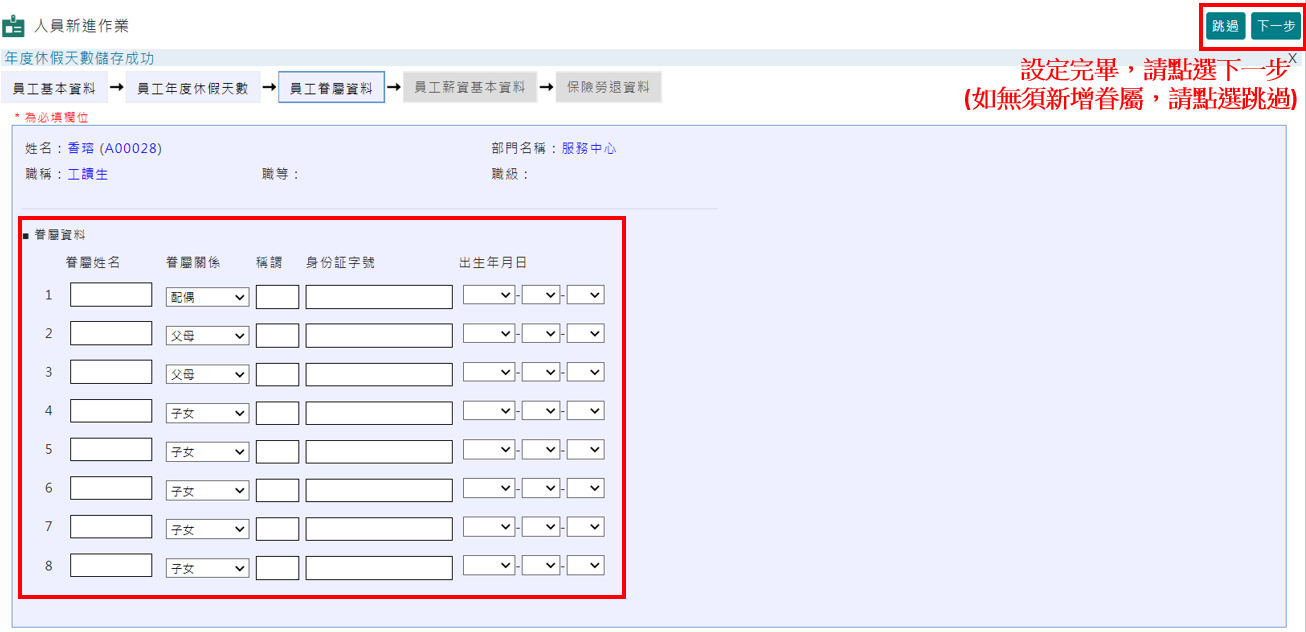Open the birth year dropdown in row 1

489,294
